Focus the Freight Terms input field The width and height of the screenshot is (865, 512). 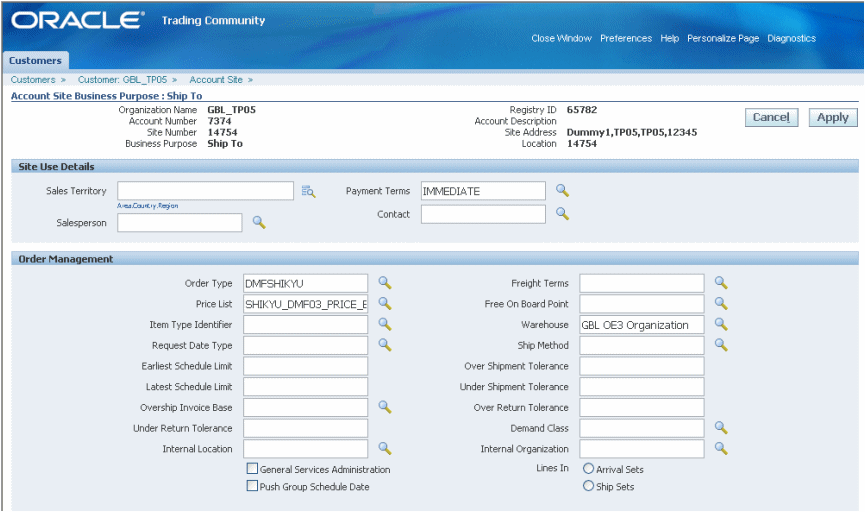coord(642,283)
